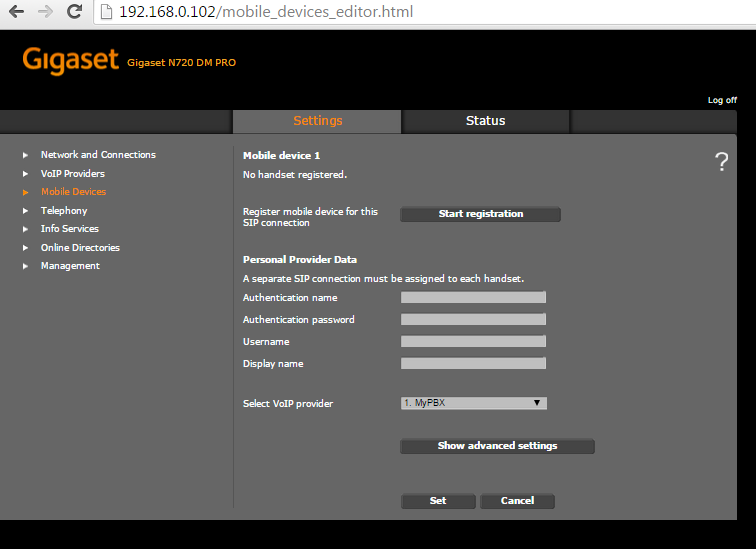Open Telephony menu
This screenshot has height=549, width=756.
[x=64, y=211]
